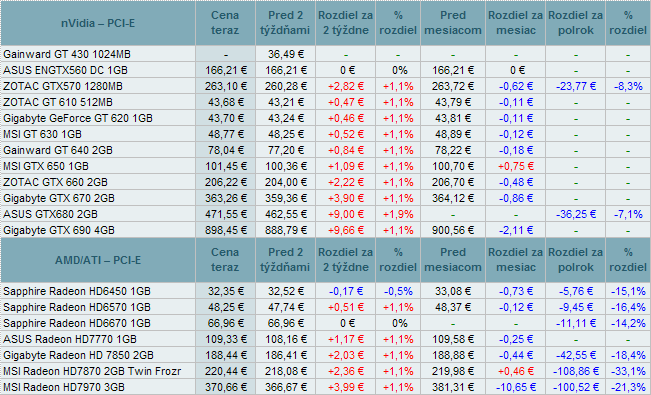The height and width of the screenshot is (395, 651).
Task: Click the Gigabyte GTX 670 2GB entry
Action: (x=59, y=198)
